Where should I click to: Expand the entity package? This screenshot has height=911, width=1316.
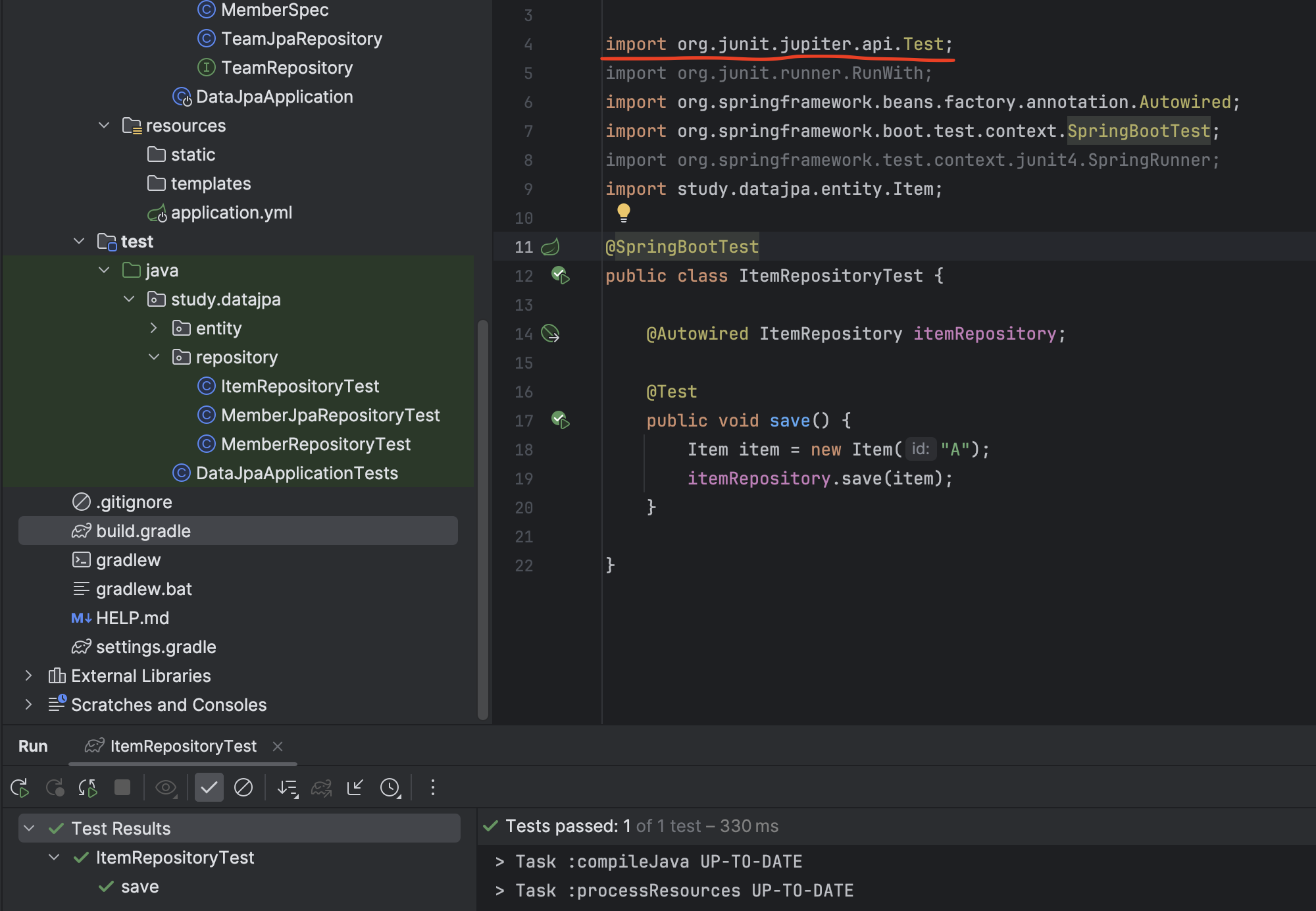point(154,328)
